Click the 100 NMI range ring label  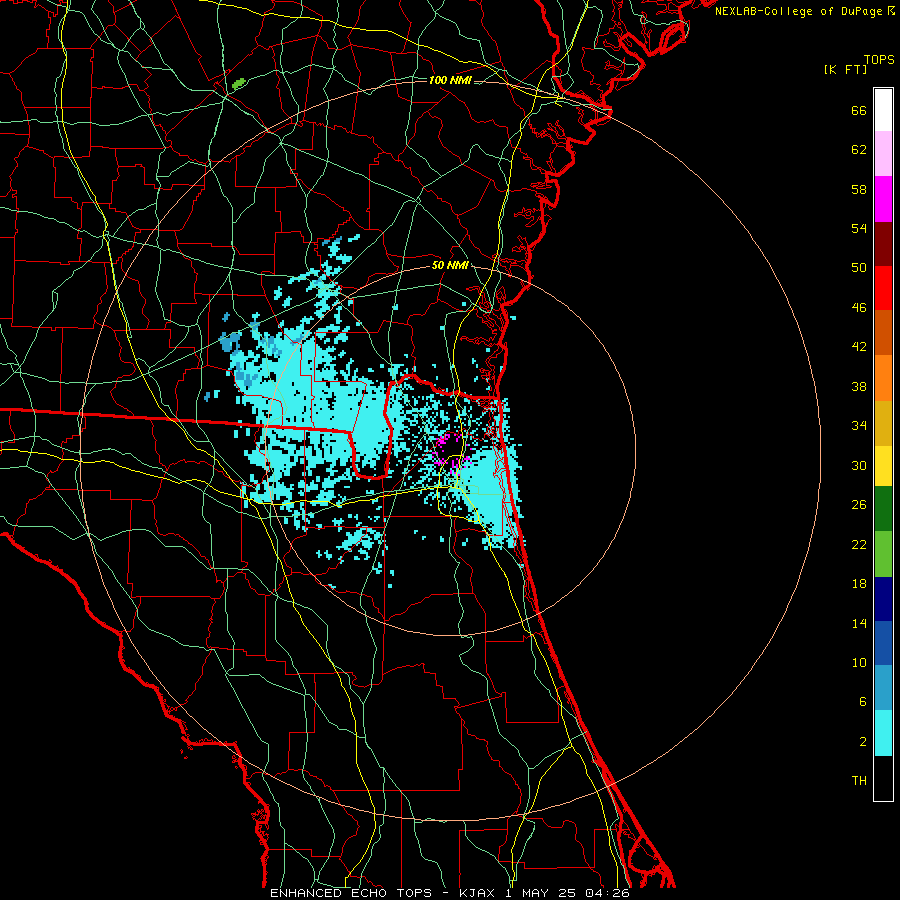coord(450,80)
